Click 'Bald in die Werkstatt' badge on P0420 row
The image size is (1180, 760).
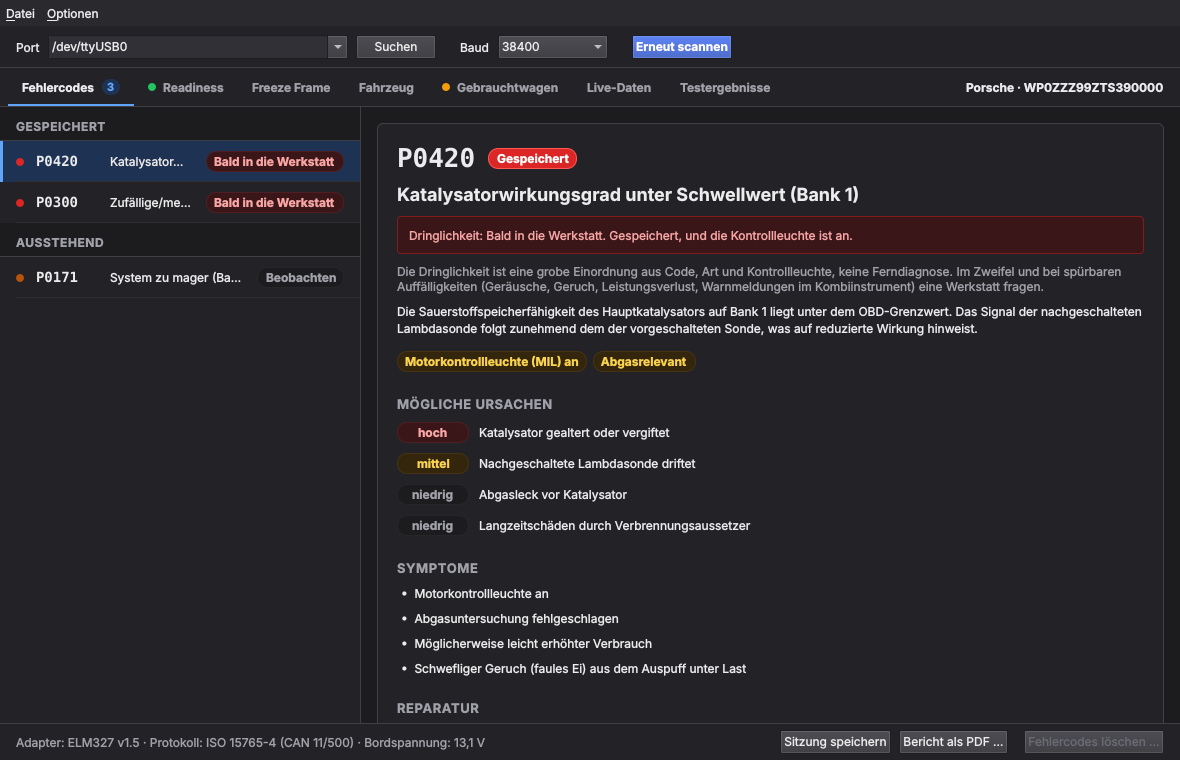click(x=274, y=162)
